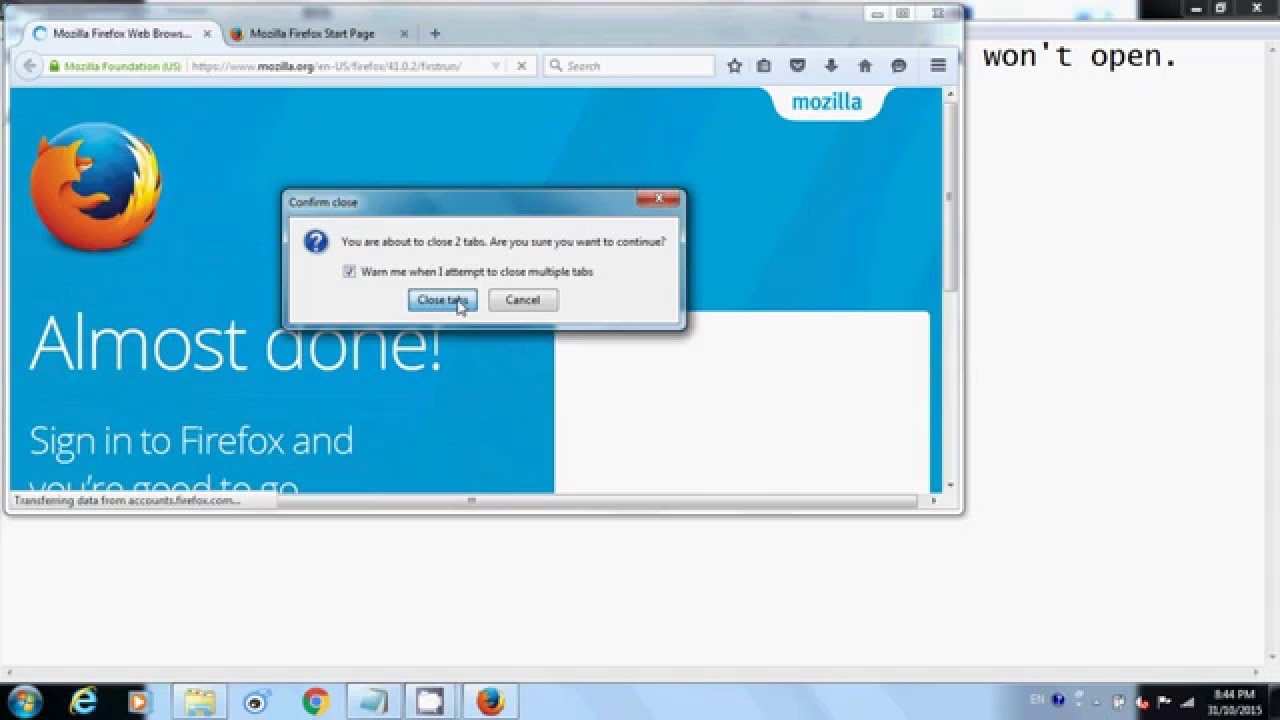The image size is (1280, 720).
Task: Open the Hello chat bubble icon
Action: pos(898,66)
